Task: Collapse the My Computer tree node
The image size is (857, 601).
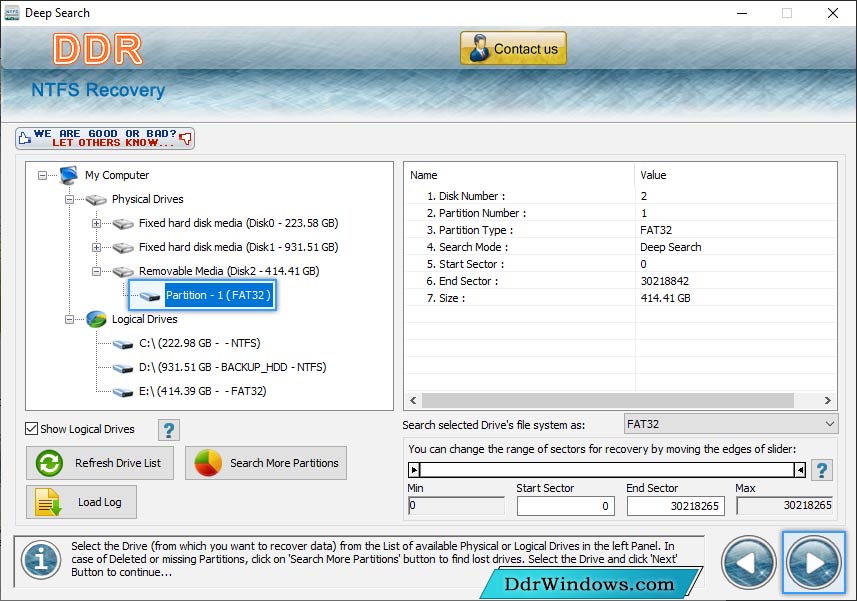Action: pos(42,175)
